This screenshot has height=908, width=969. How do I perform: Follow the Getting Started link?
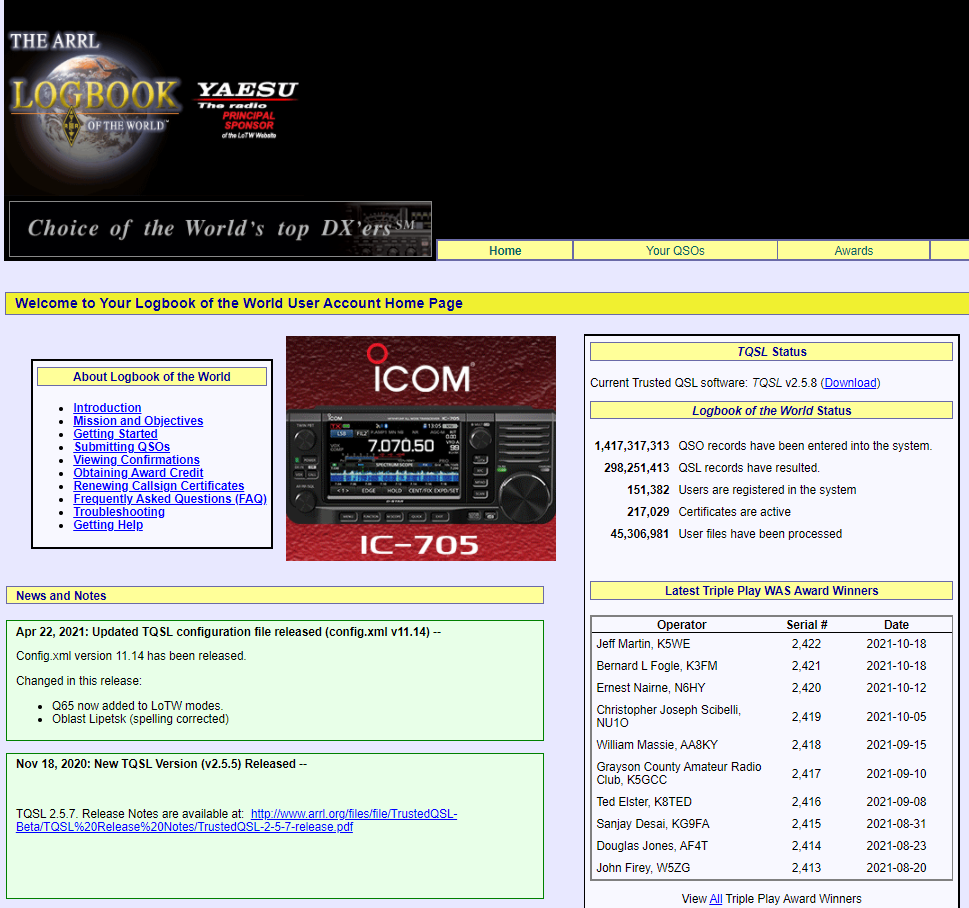pos(115,434)
